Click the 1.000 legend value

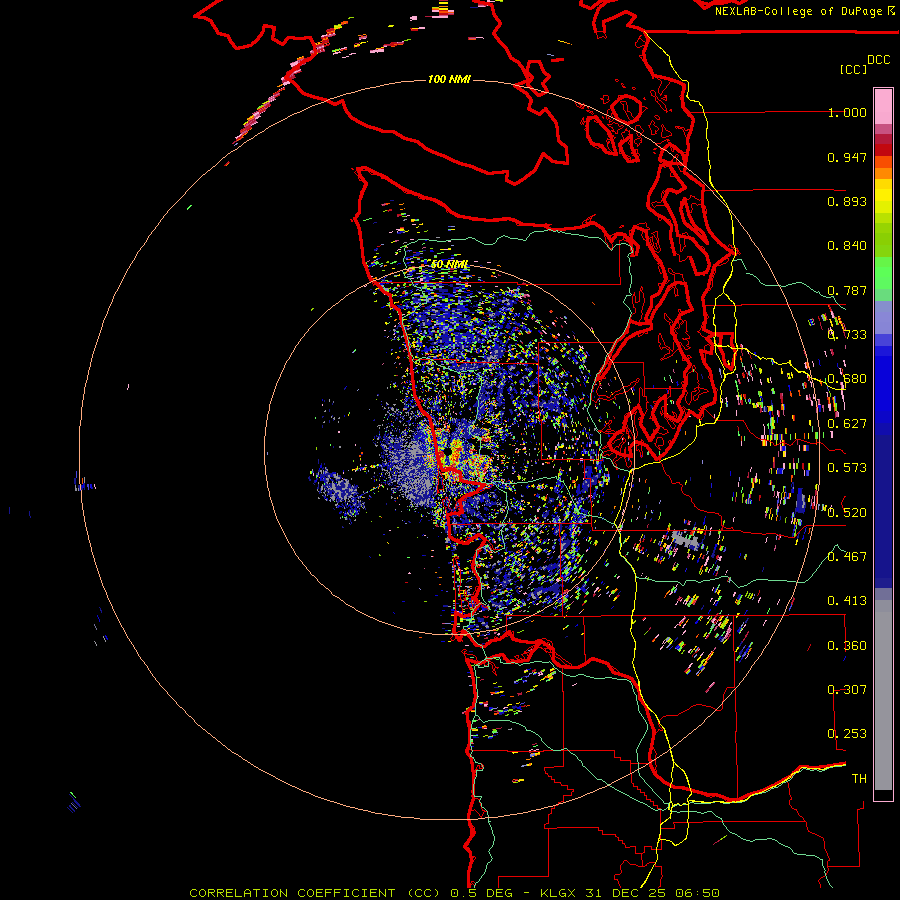847,112
